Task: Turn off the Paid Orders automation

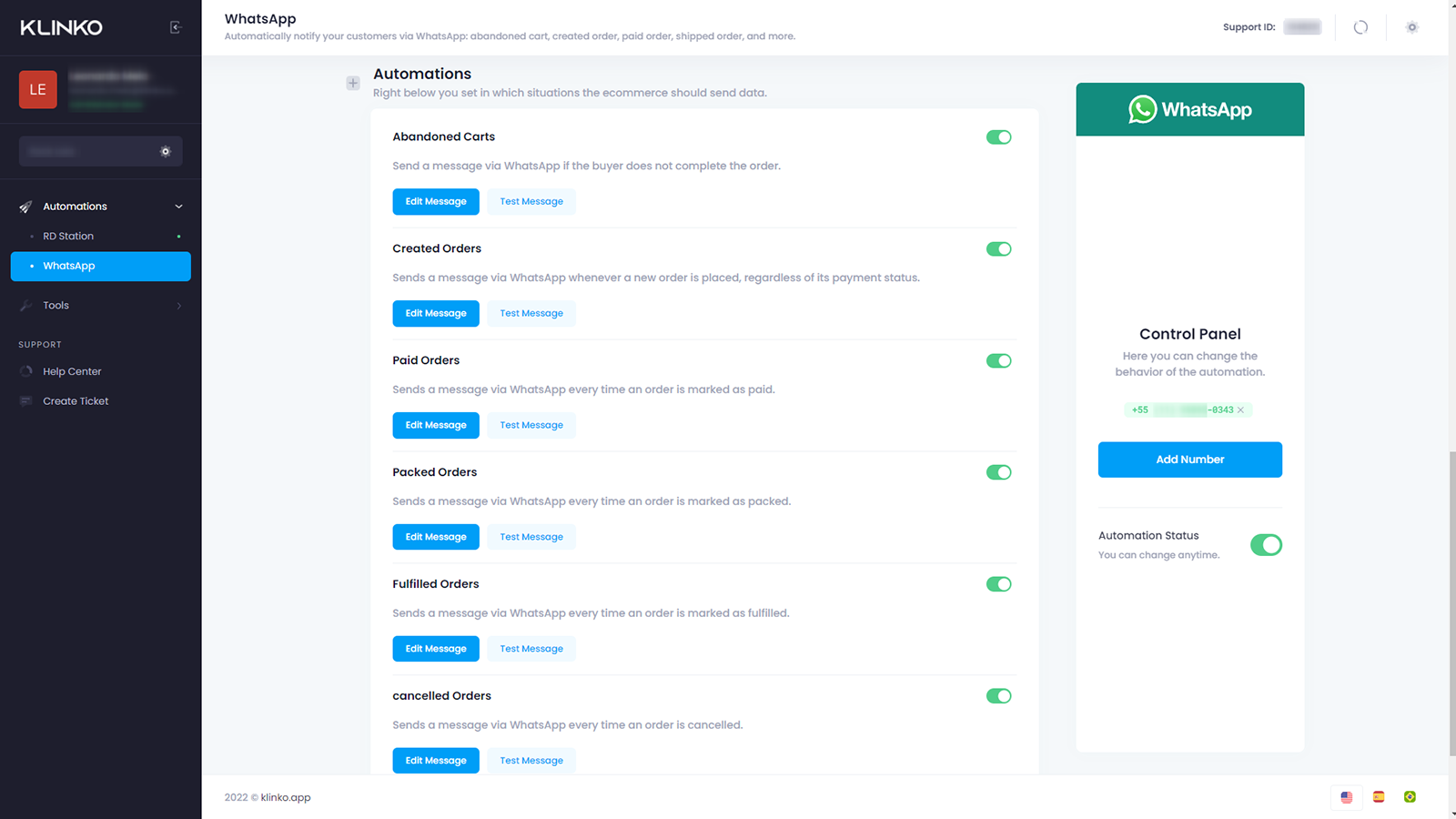Action: tap(998, 361)
